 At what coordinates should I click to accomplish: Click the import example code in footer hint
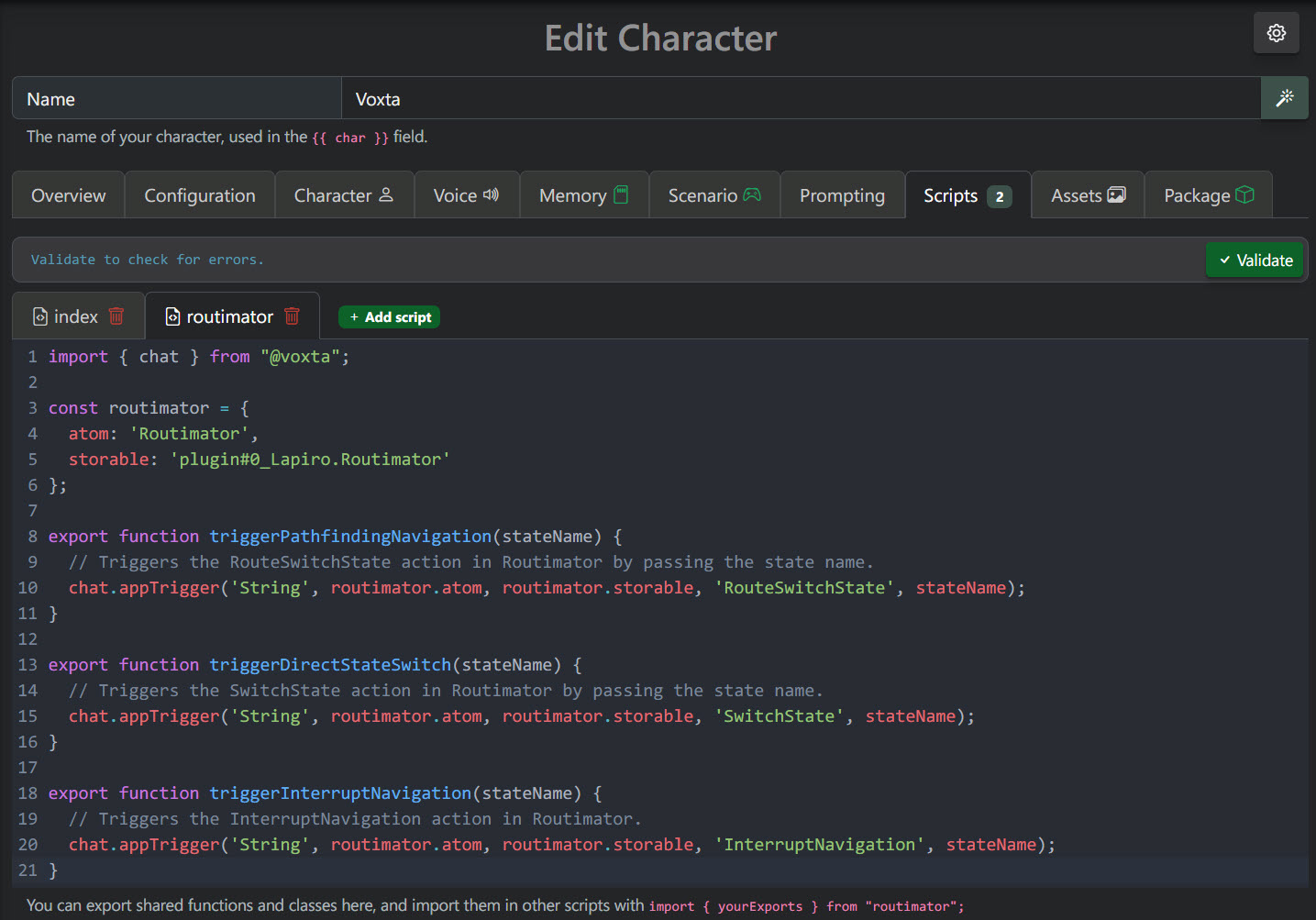point(807,906)
